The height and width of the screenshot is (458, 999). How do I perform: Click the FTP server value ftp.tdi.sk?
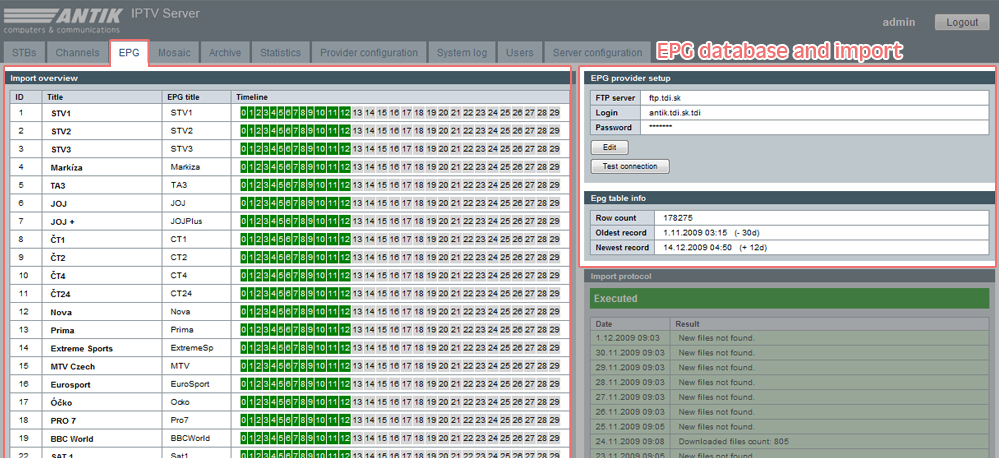pos(665,98)
